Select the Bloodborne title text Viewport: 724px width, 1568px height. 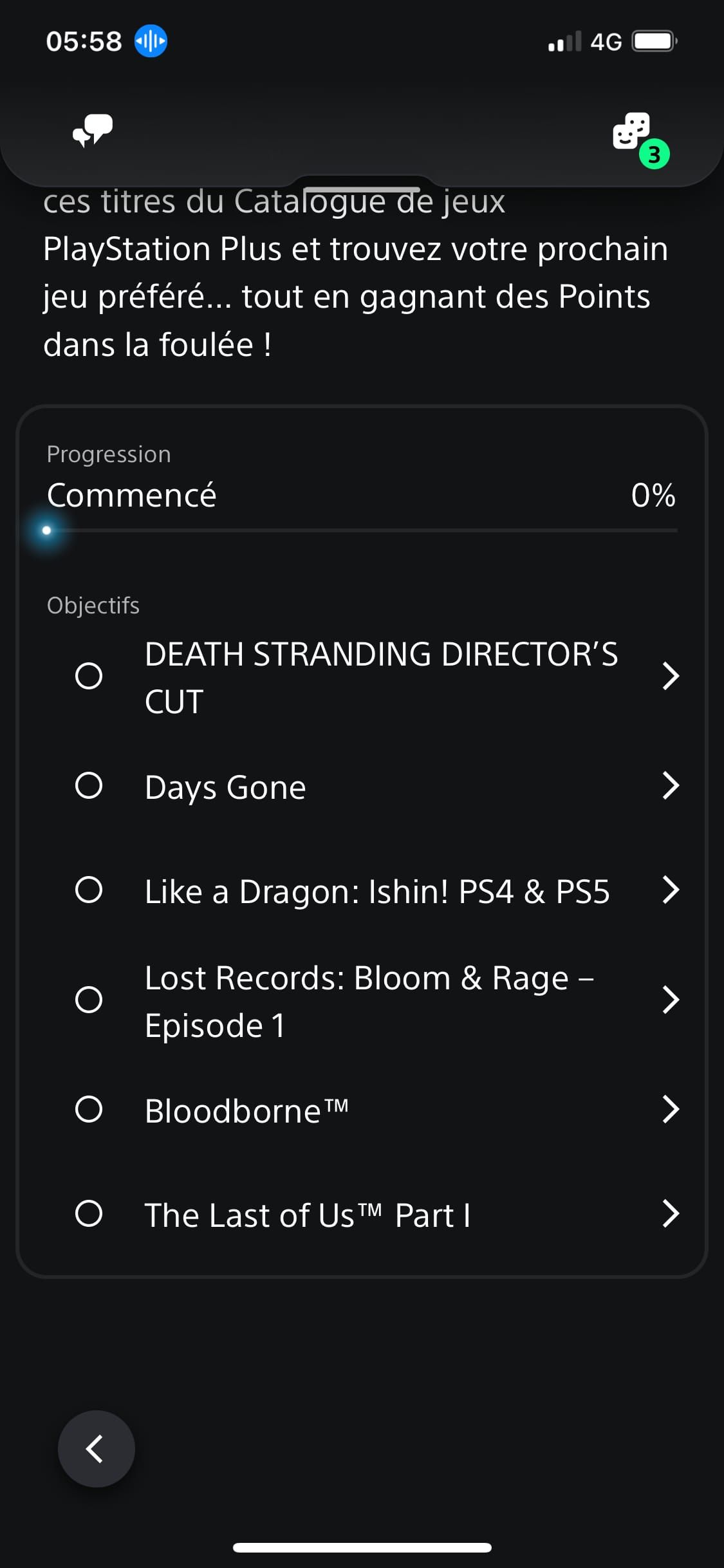click(246, 1111)
